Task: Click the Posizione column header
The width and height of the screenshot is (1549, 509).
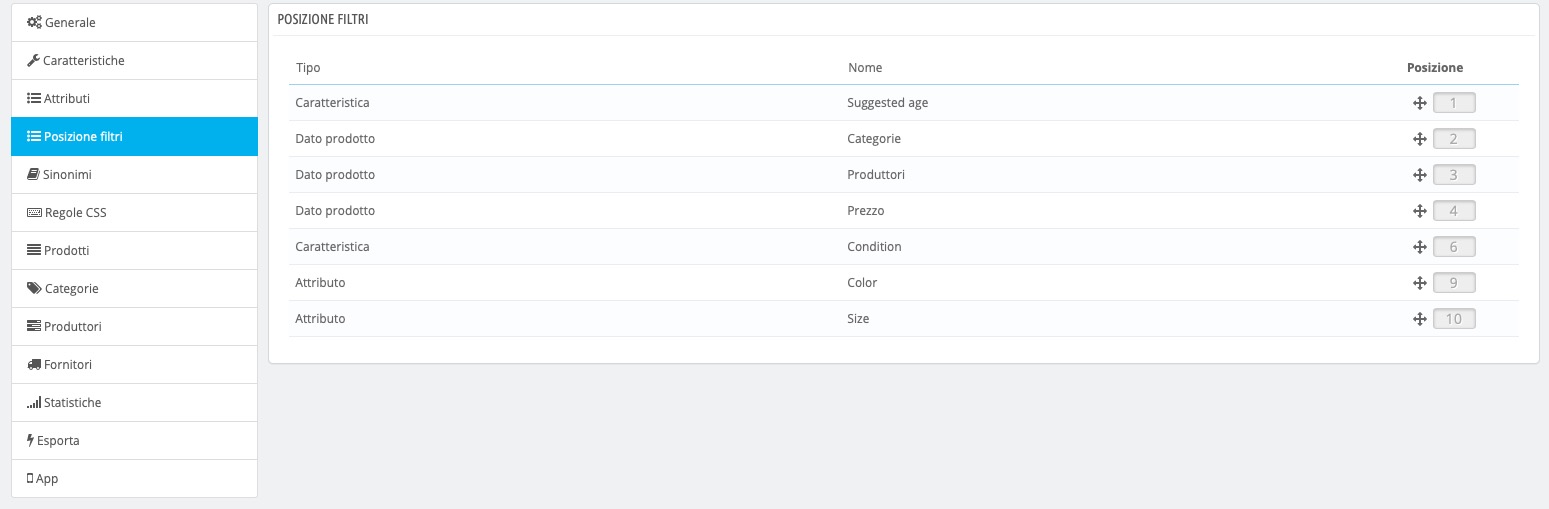Action: pos(1435,68)
